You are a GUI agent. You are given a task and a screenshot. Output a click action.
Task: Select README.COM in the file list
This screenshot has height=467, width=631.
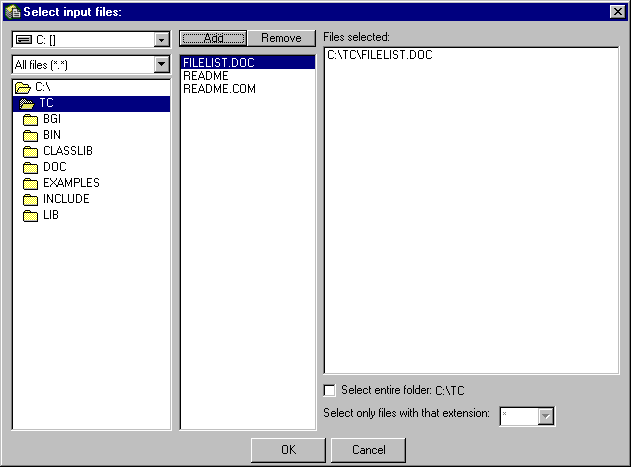(247, 89)
